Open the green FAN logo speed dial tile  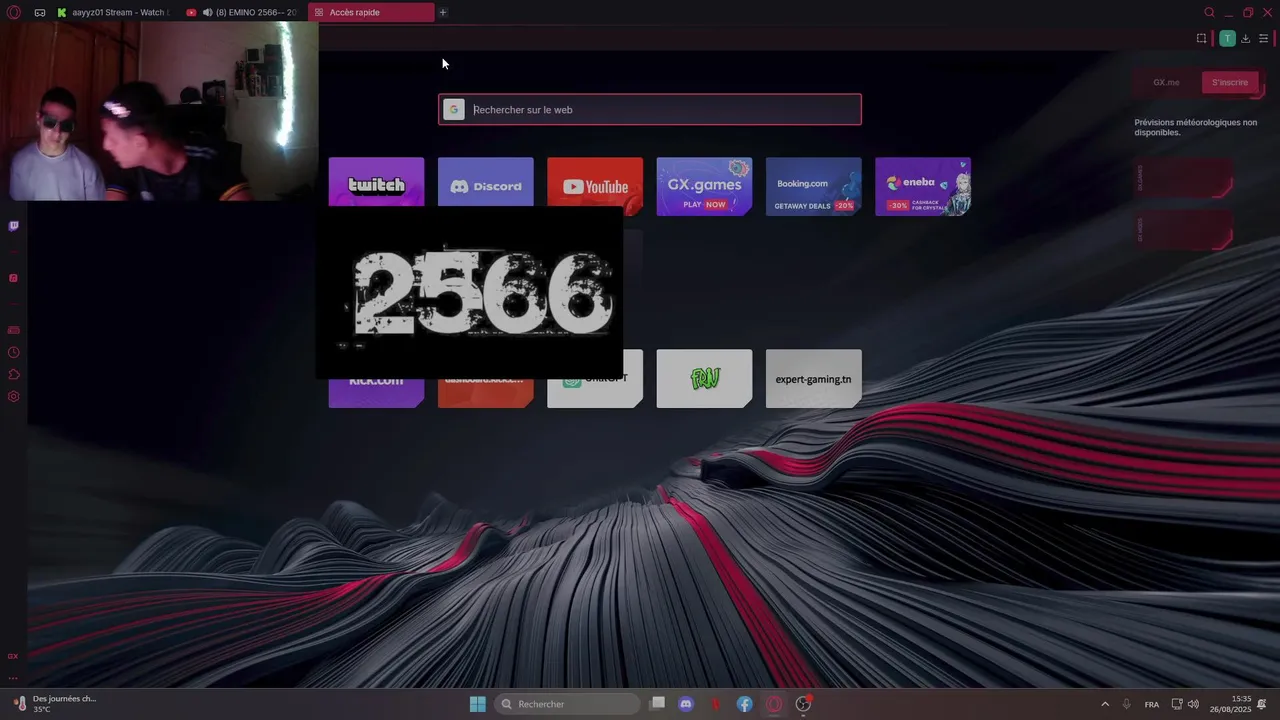704,378
